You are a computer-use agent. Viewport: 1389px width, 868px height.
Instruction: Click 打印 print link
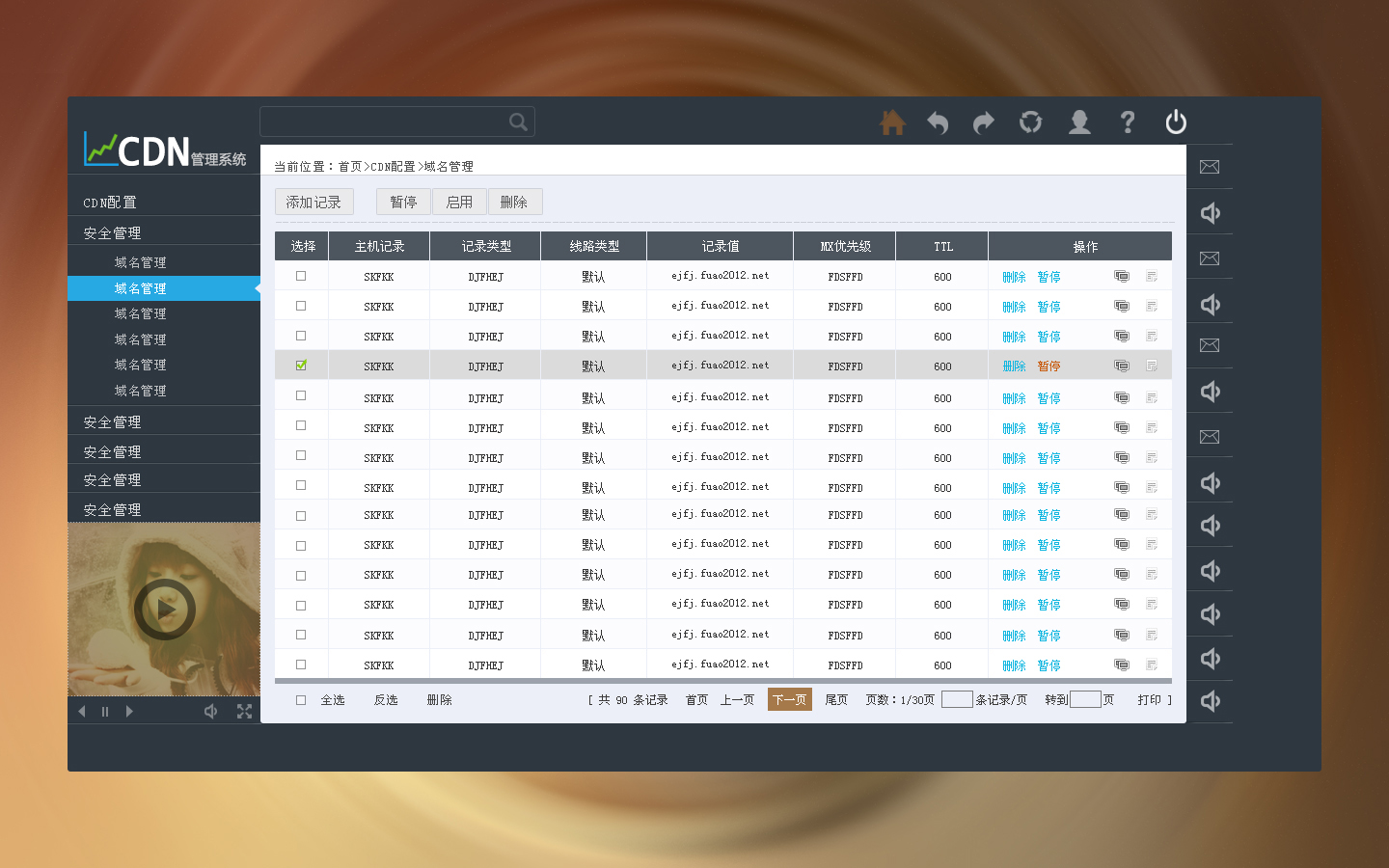(1149, 700)
